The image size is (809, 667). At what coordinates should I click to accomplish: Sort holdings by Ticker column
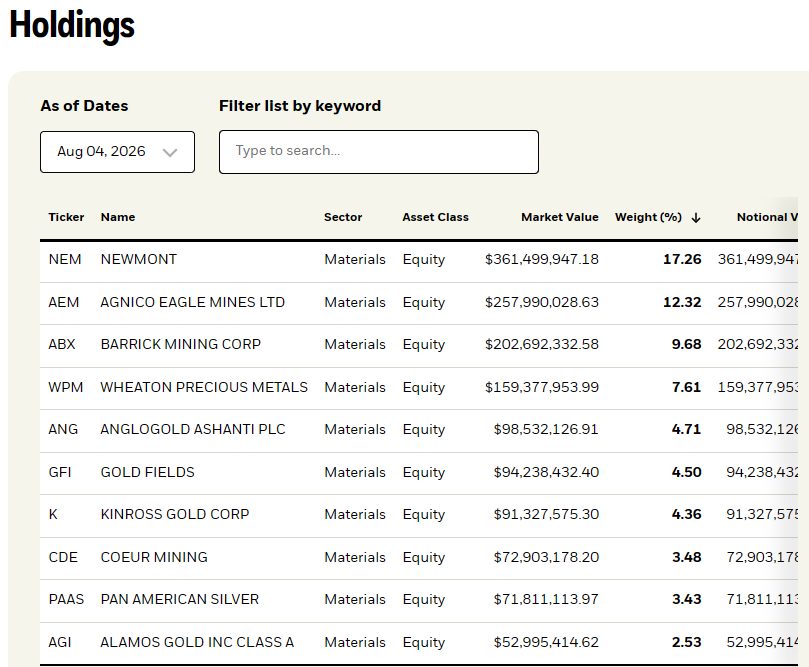(x=66, y=217)
